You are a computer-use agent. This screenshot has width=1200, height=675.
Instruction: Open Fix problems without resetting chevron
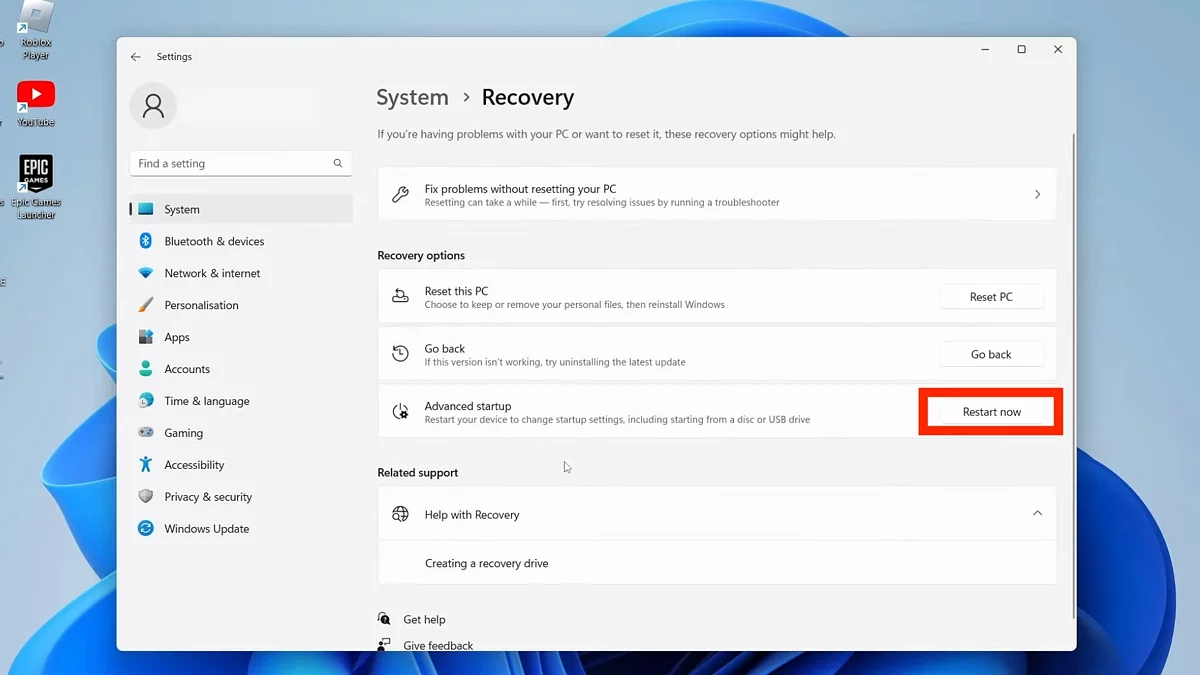(1037, 194)
